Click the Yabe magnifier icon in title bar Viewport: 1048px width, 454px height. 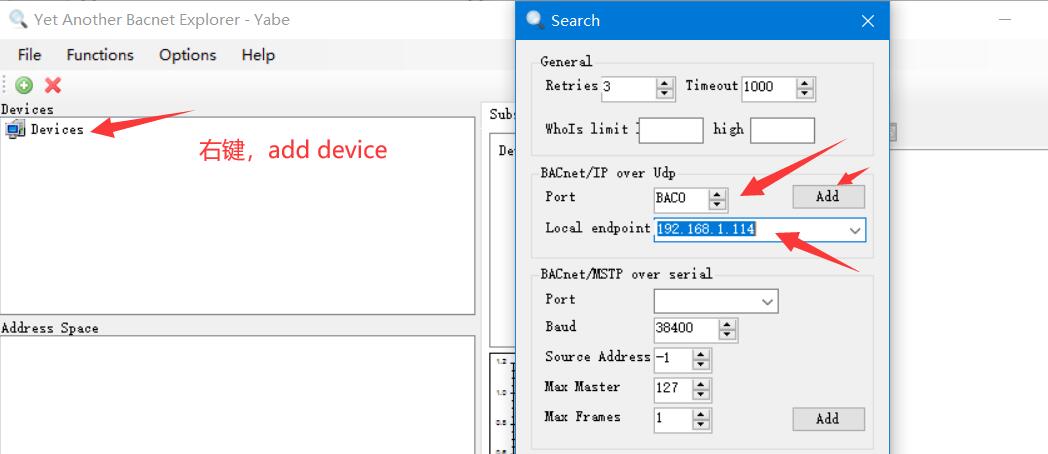click(18, 19)
